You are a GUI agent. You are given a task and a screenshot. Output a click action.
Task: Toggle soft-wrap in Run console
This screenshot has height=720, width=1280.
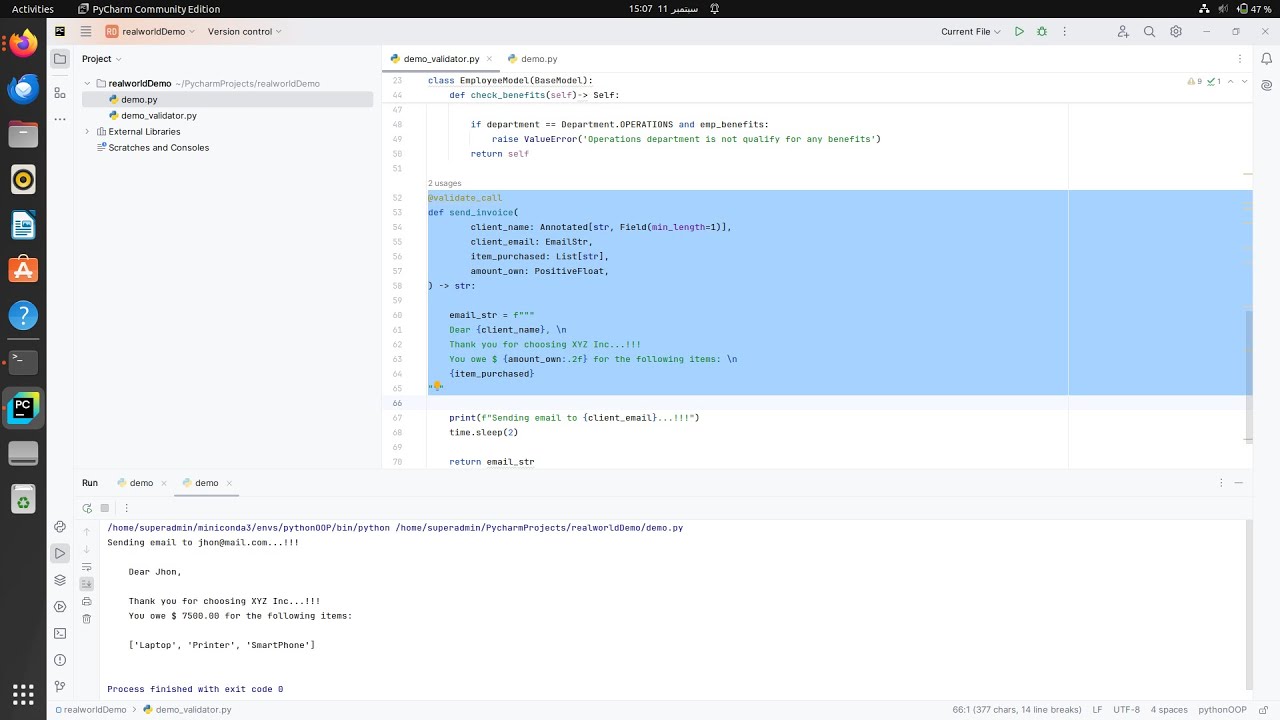pyautogui.click(x=86, y=567)
